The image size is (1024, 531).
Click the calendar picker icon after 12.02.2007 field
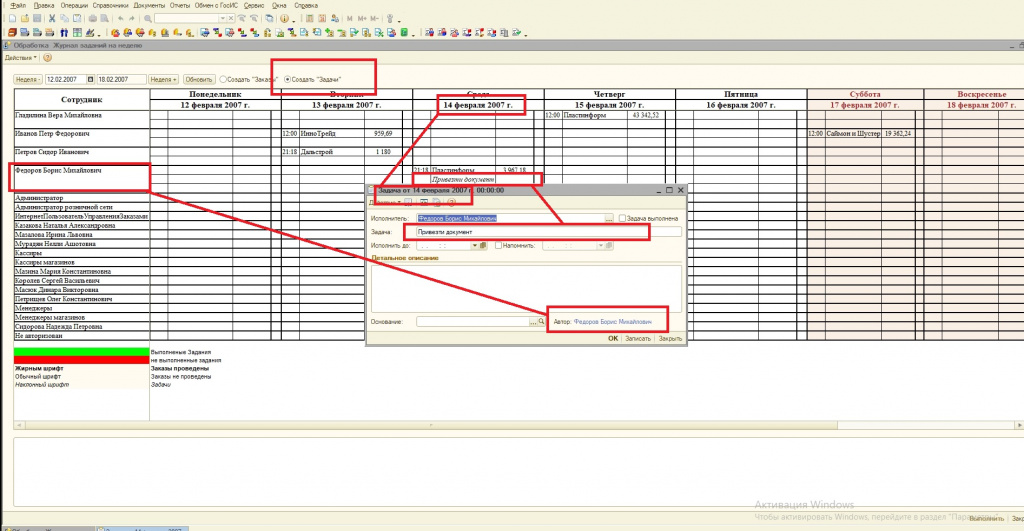90,79
